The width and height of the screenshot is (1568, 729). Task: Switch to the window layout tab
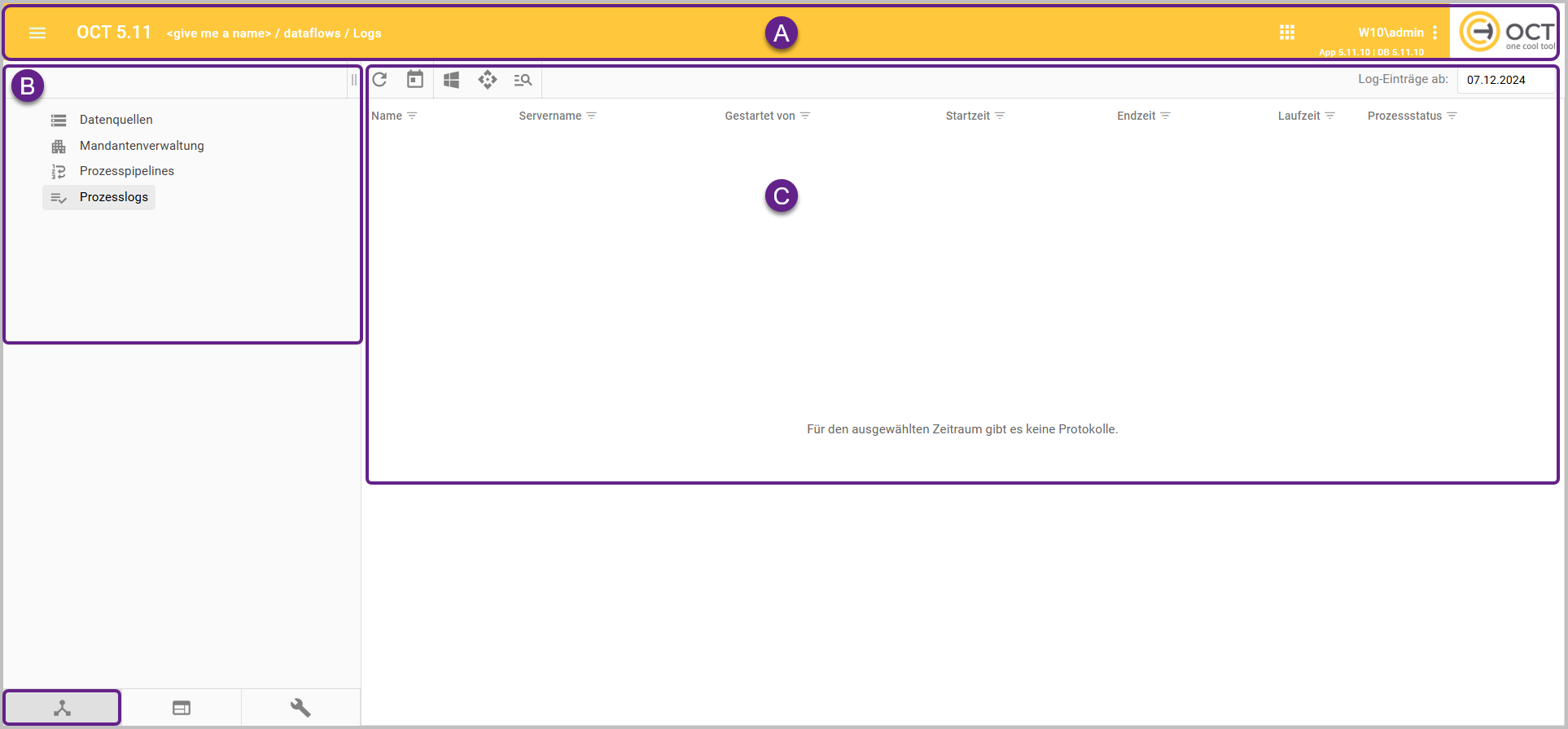tap(182, 708)
